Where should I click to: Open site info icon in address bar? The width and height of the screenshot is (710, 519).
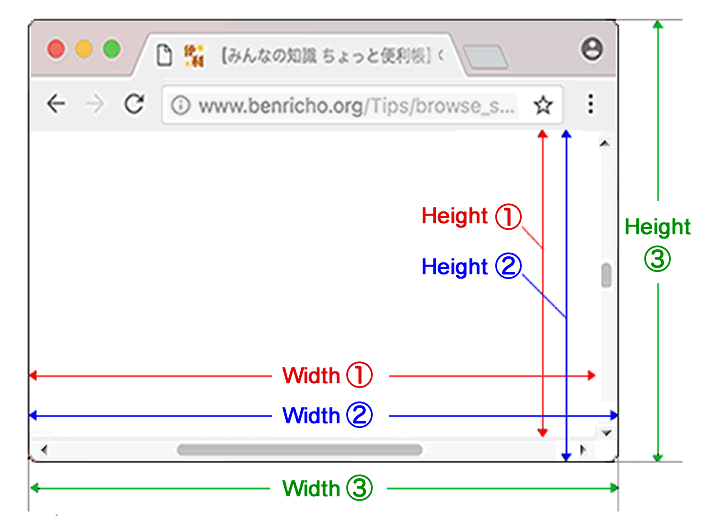coord(180,105)
